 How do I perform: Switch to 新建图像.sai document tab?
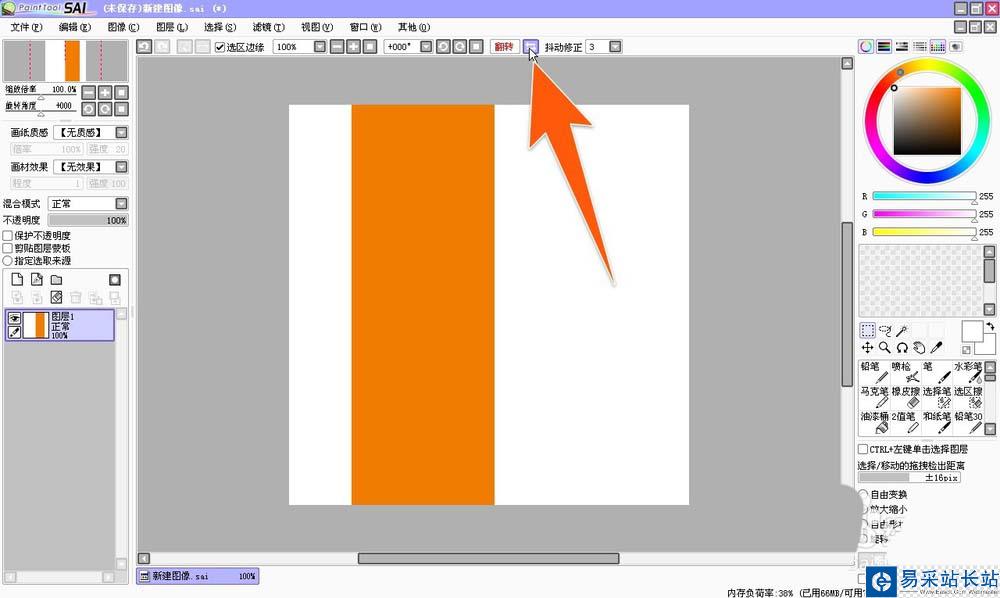tap(198, 576)
